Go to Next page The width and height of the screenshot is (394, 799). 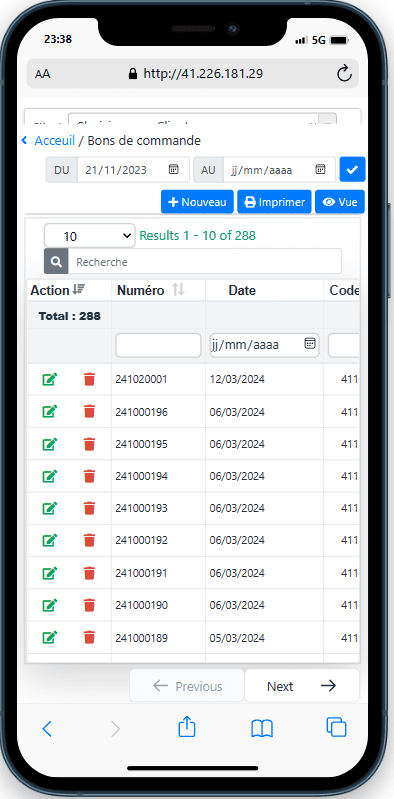click(x=302, y=686)
